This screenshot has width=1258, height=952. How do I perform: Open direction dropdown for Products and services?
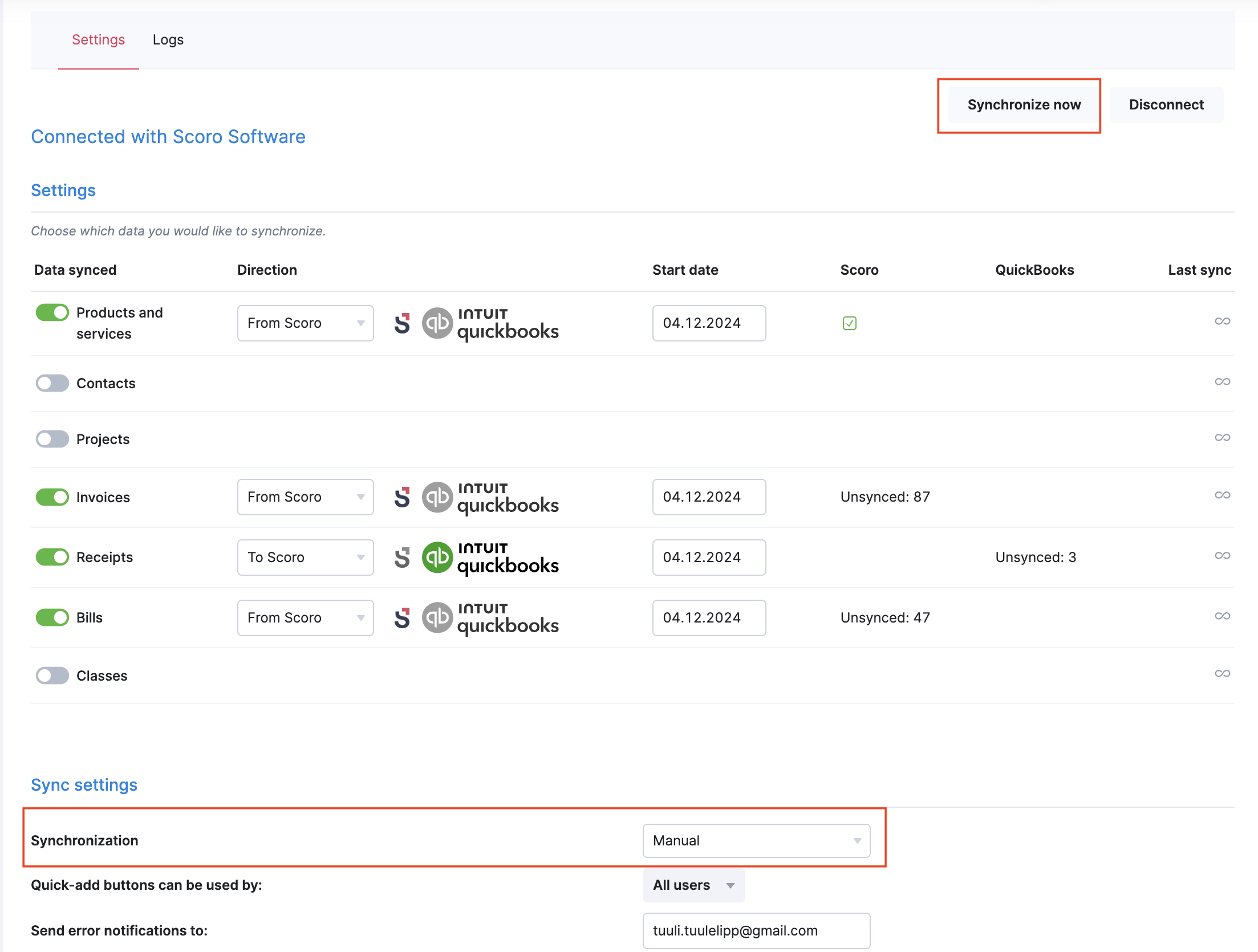306,323
